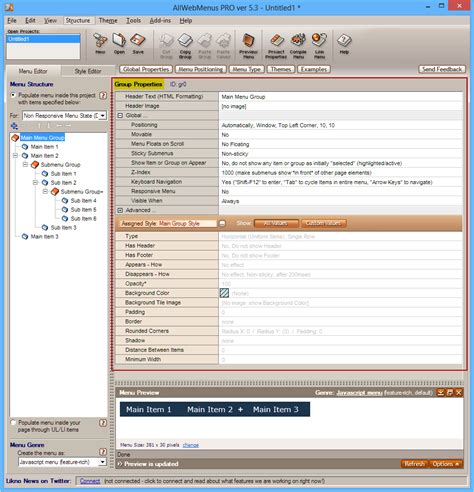Click the Save toolbar icon
The width and height of the screenshot is (474, 492).
click(x=138, y=43)
